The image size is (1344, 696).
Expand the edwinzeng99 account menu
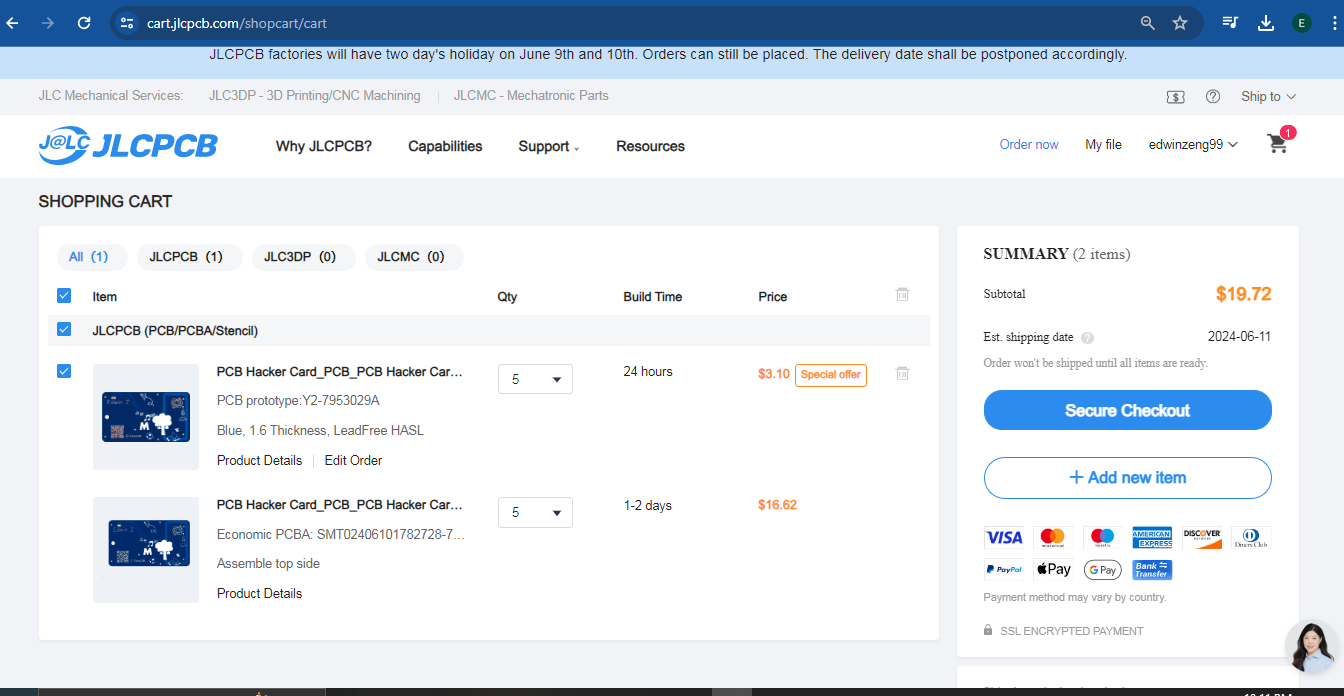[x=1193, y=145]
